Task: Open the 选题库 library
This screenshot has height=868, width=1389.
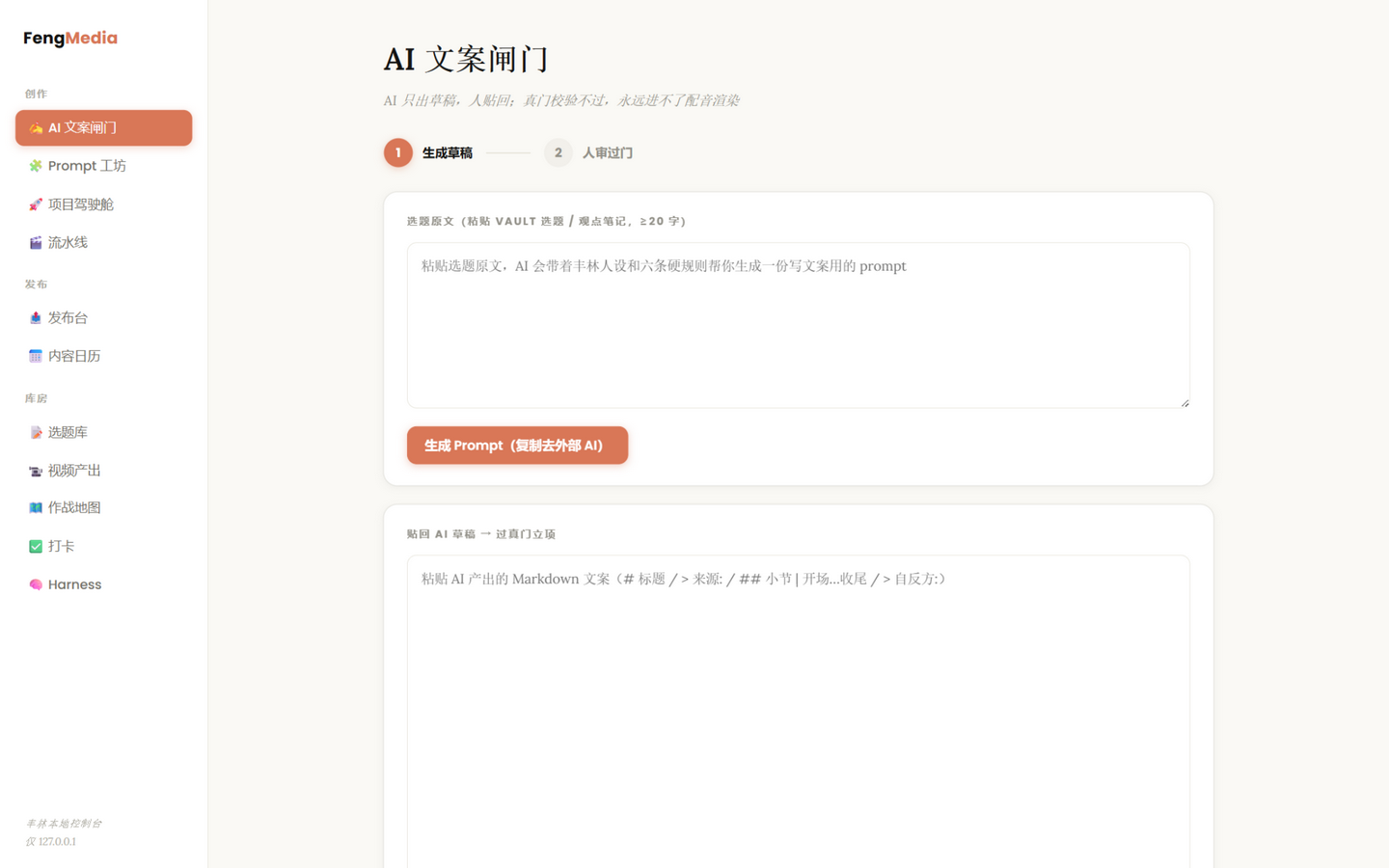Action: tap(103, 433)
